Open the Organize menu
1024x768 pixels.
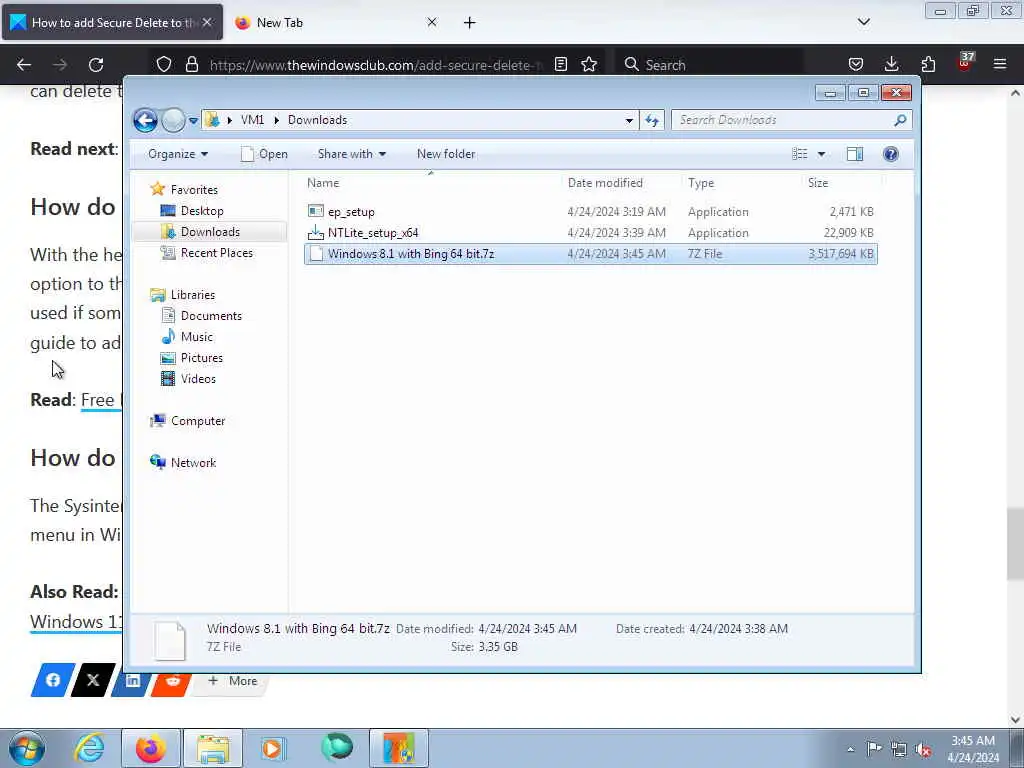click(178, 154)
